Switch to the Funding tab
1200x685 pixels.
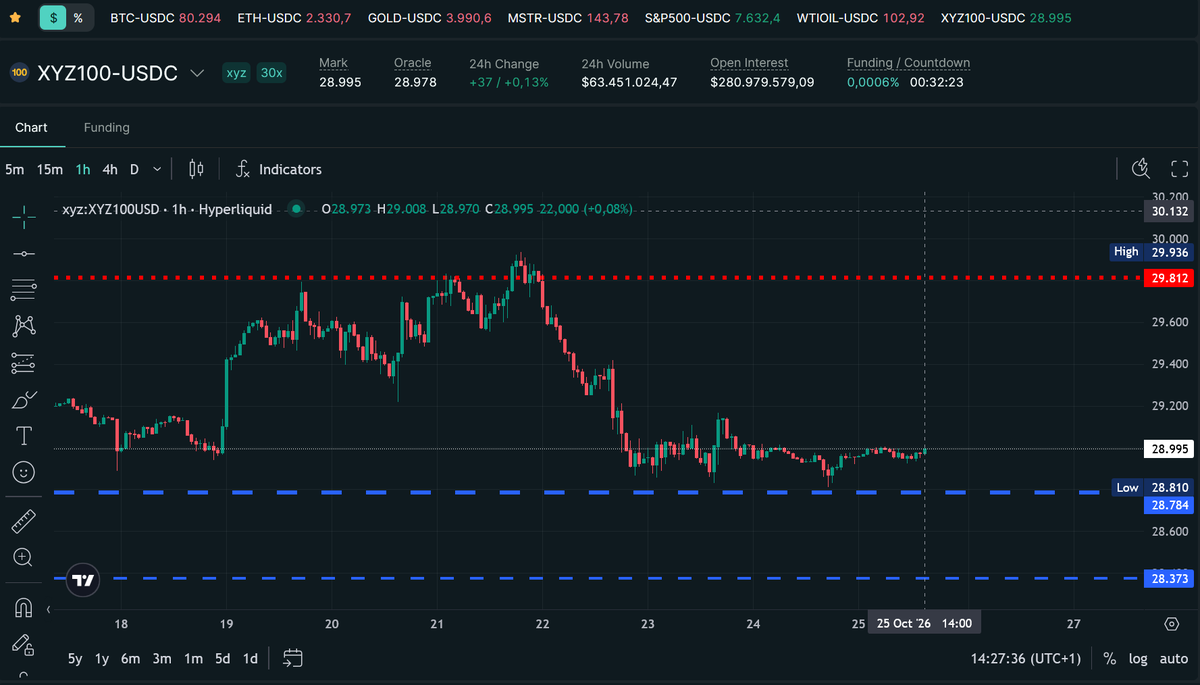pos(107,128)
